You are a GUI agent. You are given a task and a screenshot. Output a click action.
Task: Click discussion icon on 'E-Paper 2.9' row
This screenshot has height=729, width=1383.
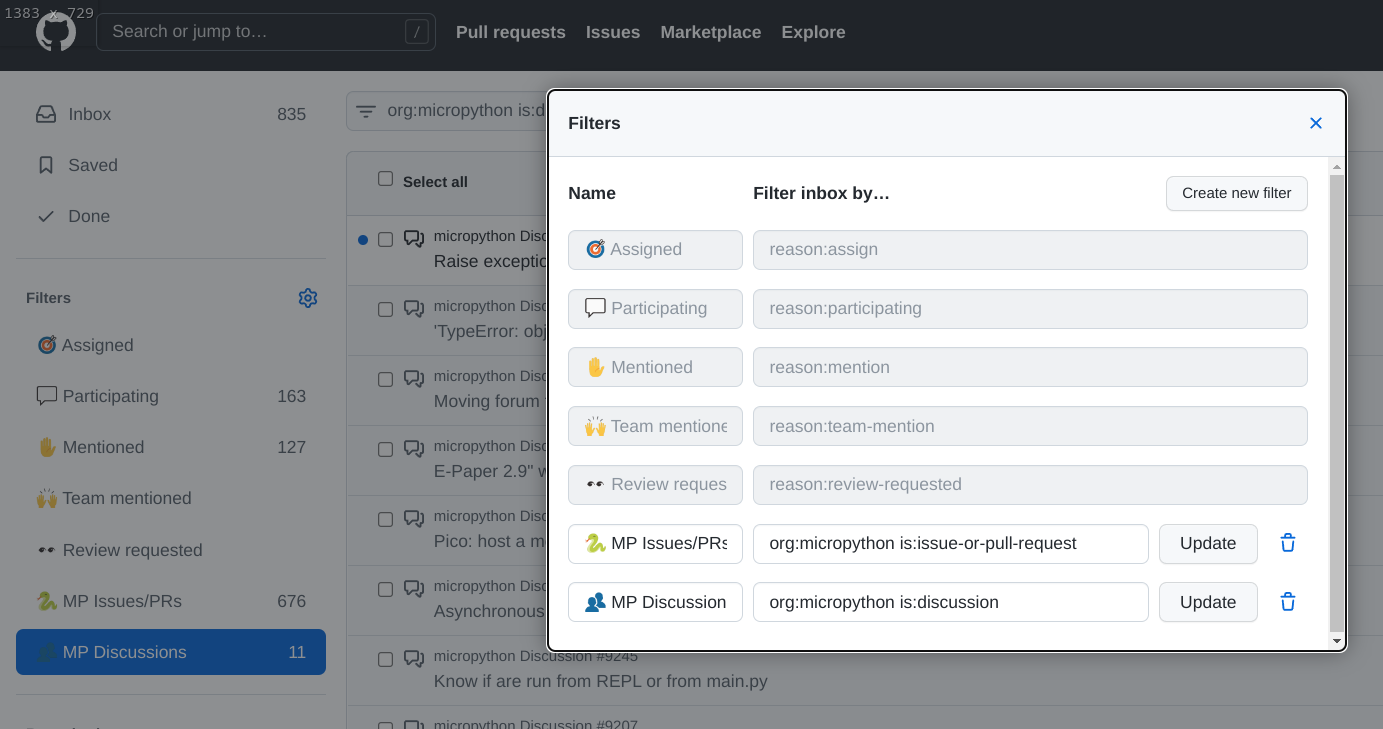click(414, 449)
